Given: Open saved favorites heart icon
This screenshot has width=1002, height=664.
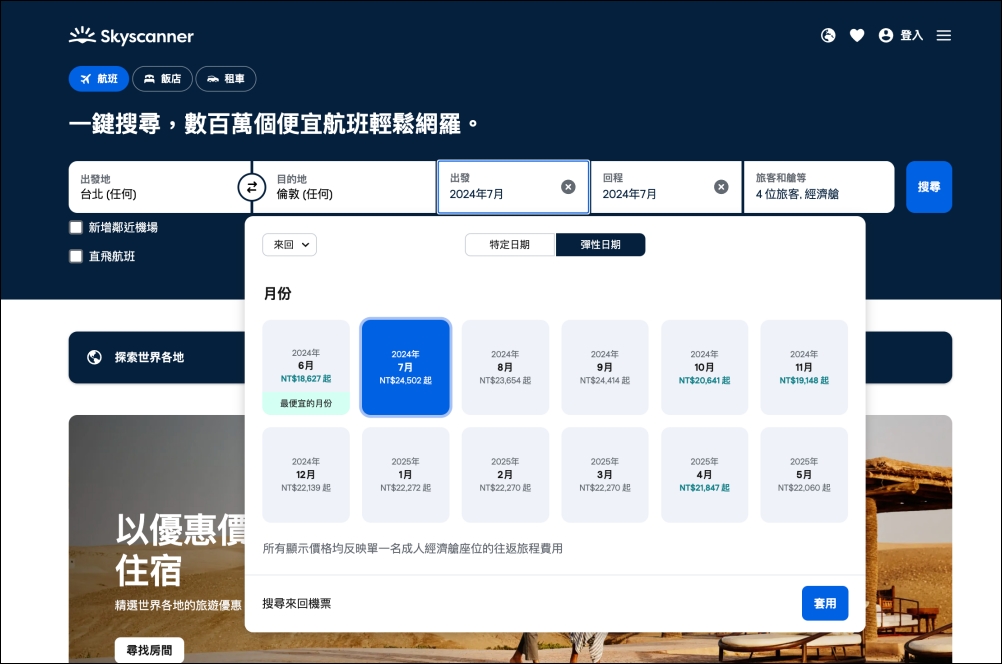Looking at the screenshot, I should point(857,35).
